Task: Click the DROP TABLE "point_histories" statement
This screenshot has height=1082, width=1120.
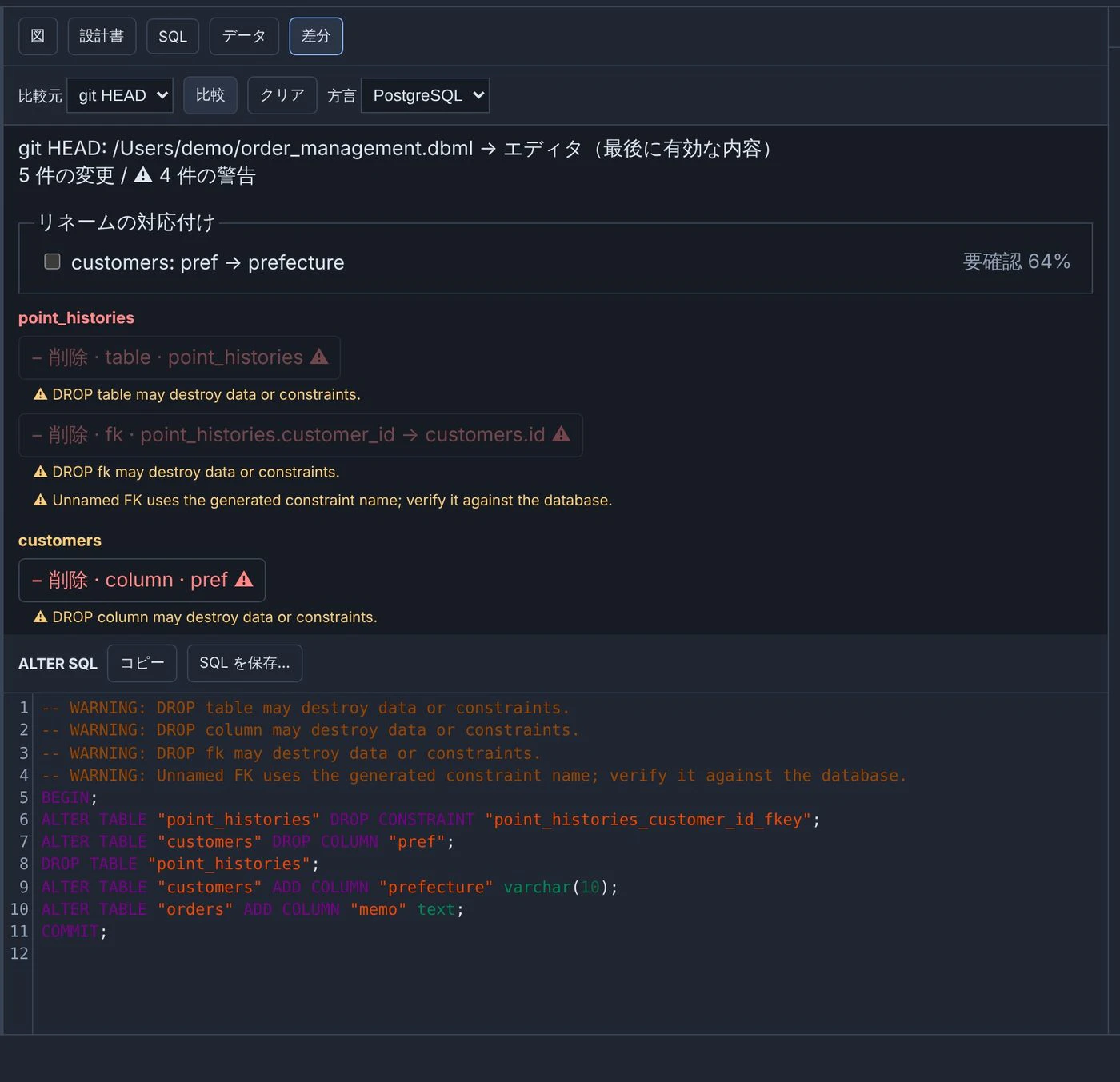Action: pos(180,864)
